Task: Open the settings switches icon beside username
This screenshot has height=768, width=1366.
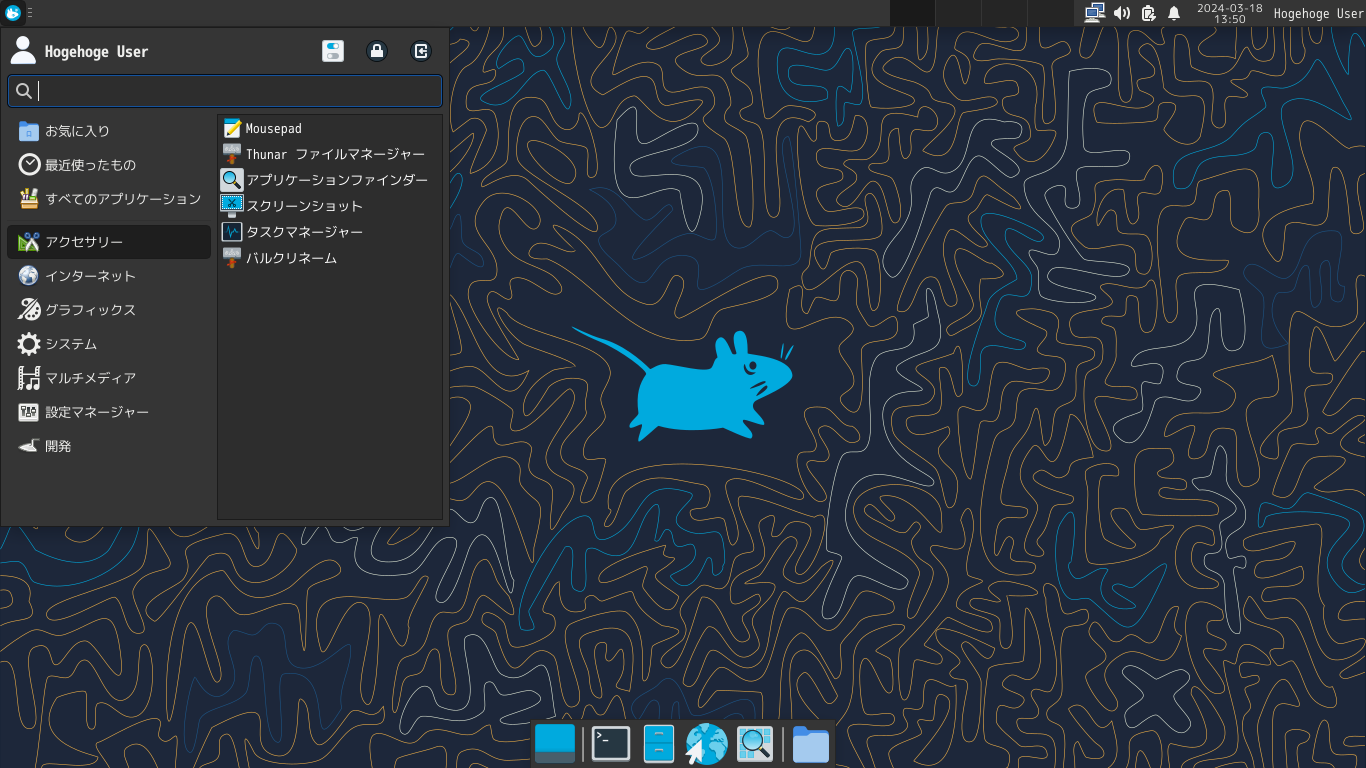Action: coord(333,51)
